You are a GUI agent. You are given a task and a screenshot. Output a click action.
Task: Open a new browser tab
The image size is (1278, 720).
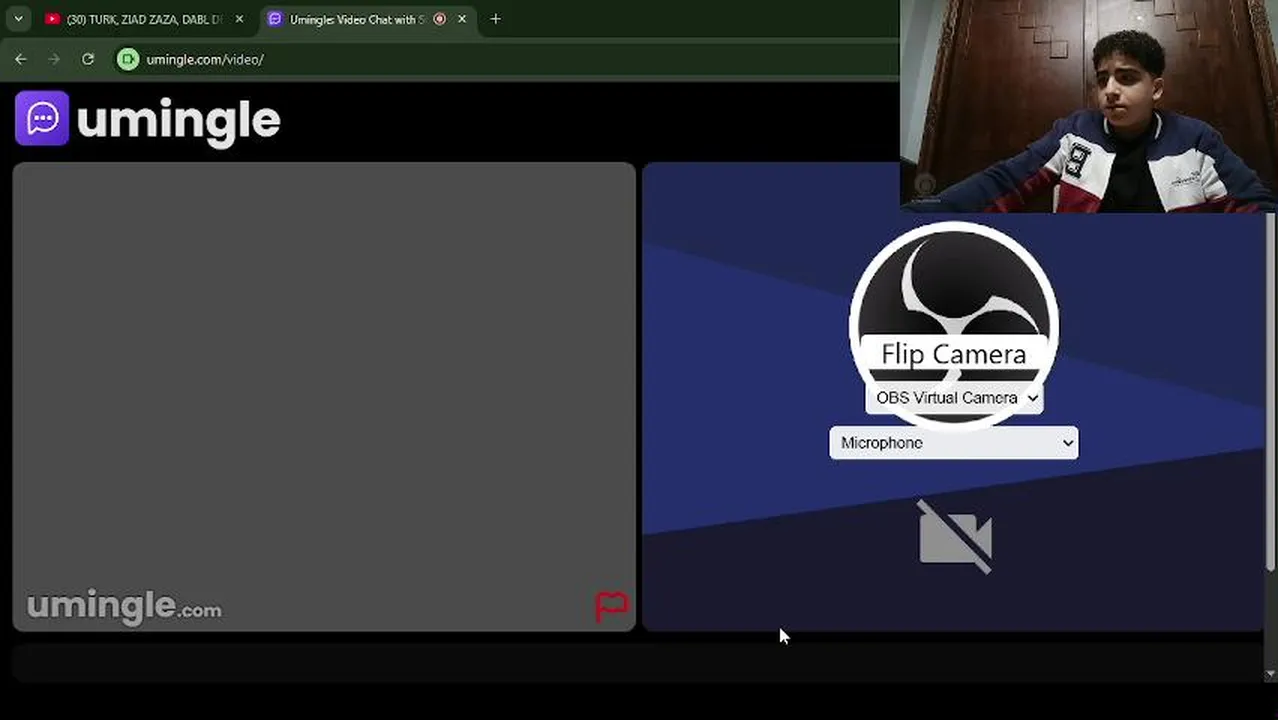495,19
